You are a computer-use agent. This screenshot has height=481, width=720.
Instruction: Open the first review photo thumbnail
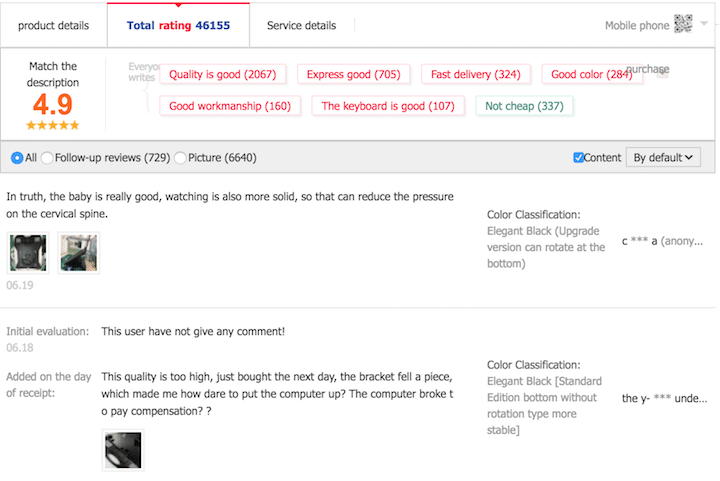tap(27, 253)
